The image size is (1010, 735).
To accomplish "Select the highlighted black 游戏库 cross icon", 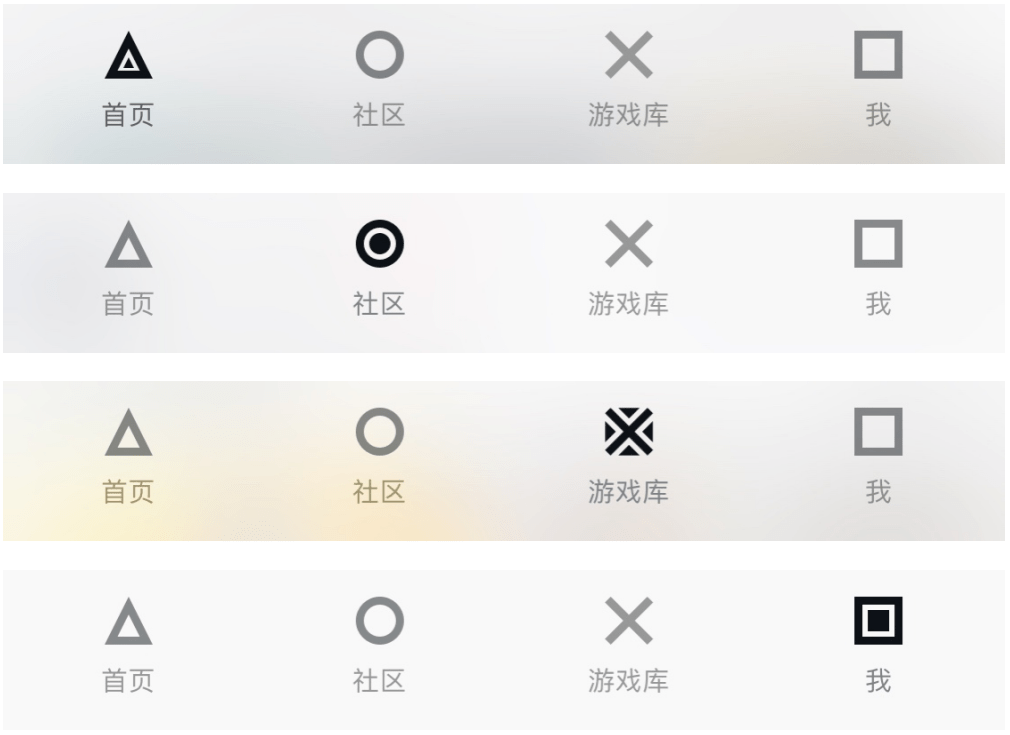I will coord(629,433).
